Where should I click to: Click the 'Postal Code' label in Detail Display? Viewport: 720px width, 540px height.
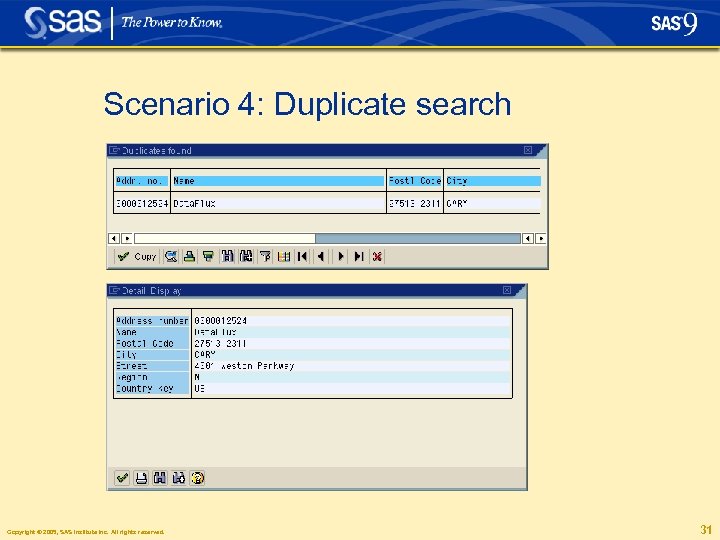pyautogui.click(x=145, y=343)
